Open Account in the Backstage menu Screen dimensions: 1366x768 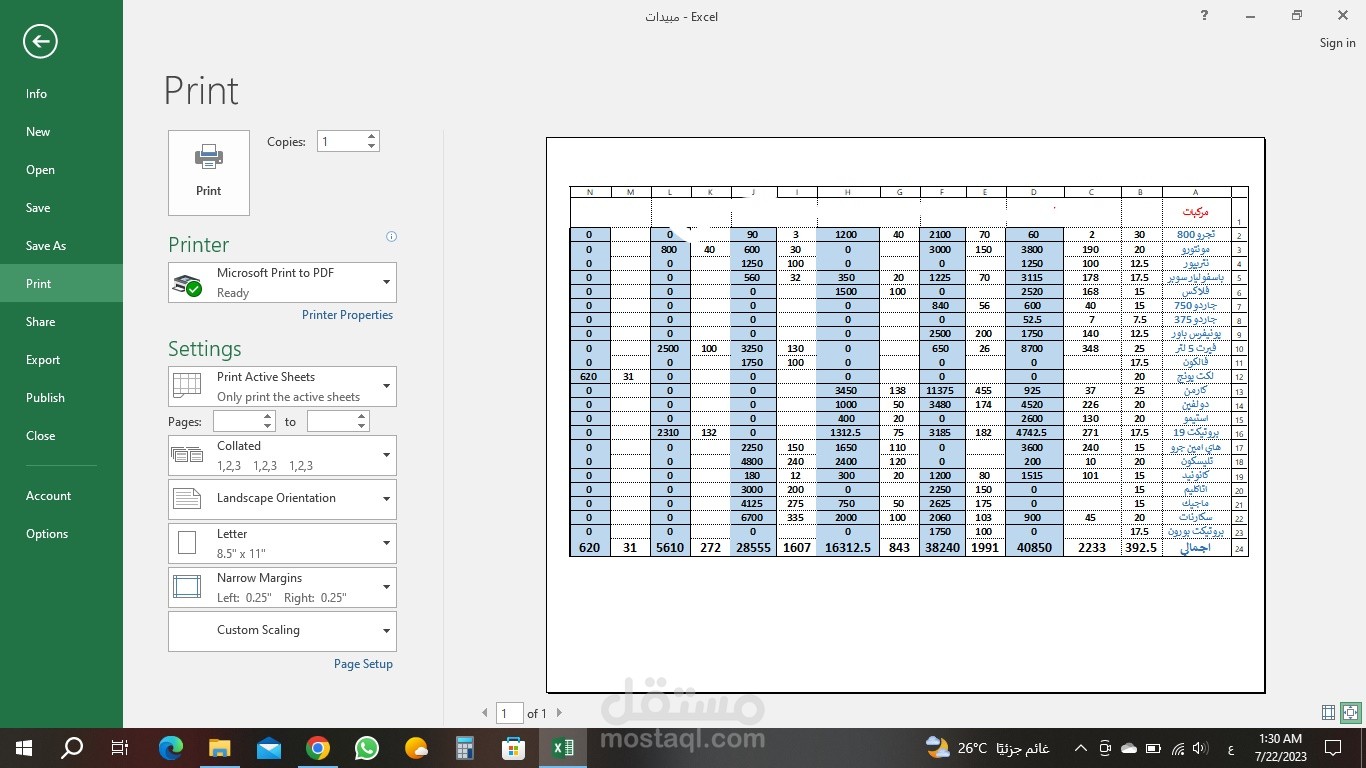point(61,496)
